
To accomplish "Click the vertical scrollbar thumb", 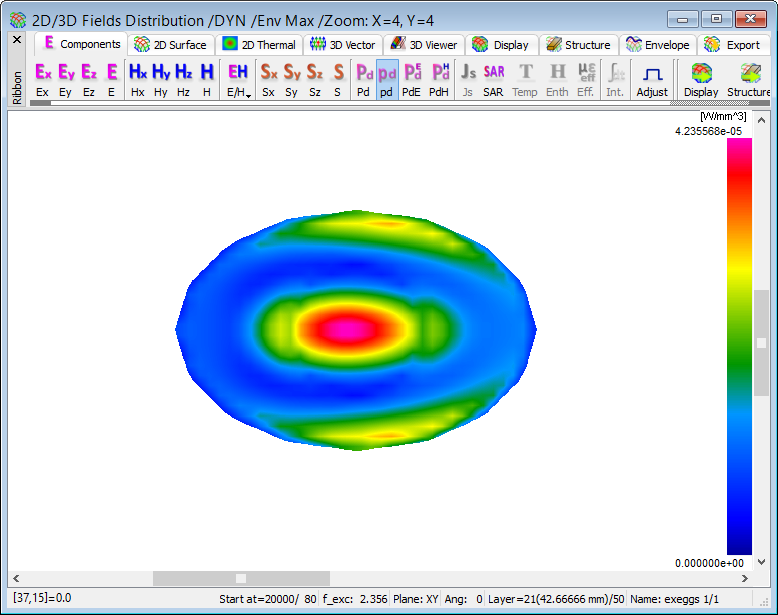I will tap(762, 343).
